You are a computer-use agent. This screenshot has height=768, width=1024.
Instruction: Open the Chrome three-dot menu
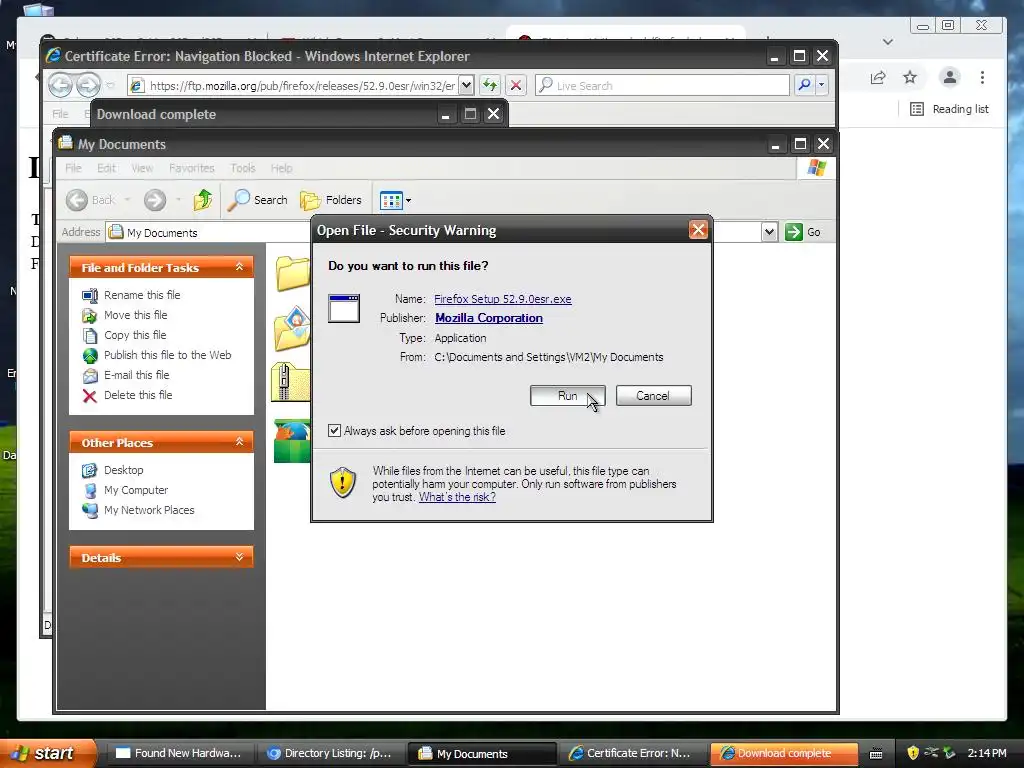[982, 78]
